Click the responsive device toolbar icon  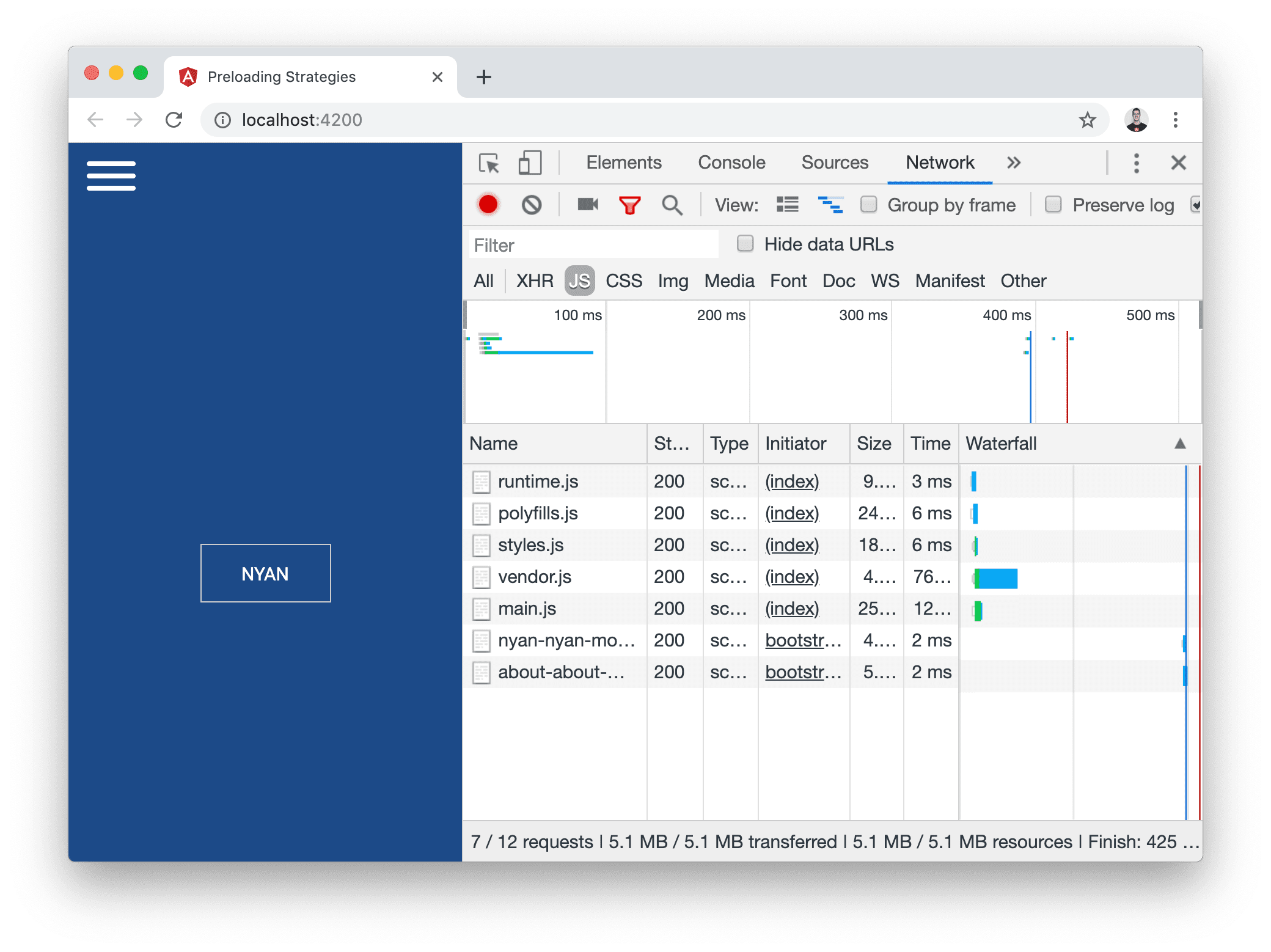pyautogui.click(x=530, y=163)
